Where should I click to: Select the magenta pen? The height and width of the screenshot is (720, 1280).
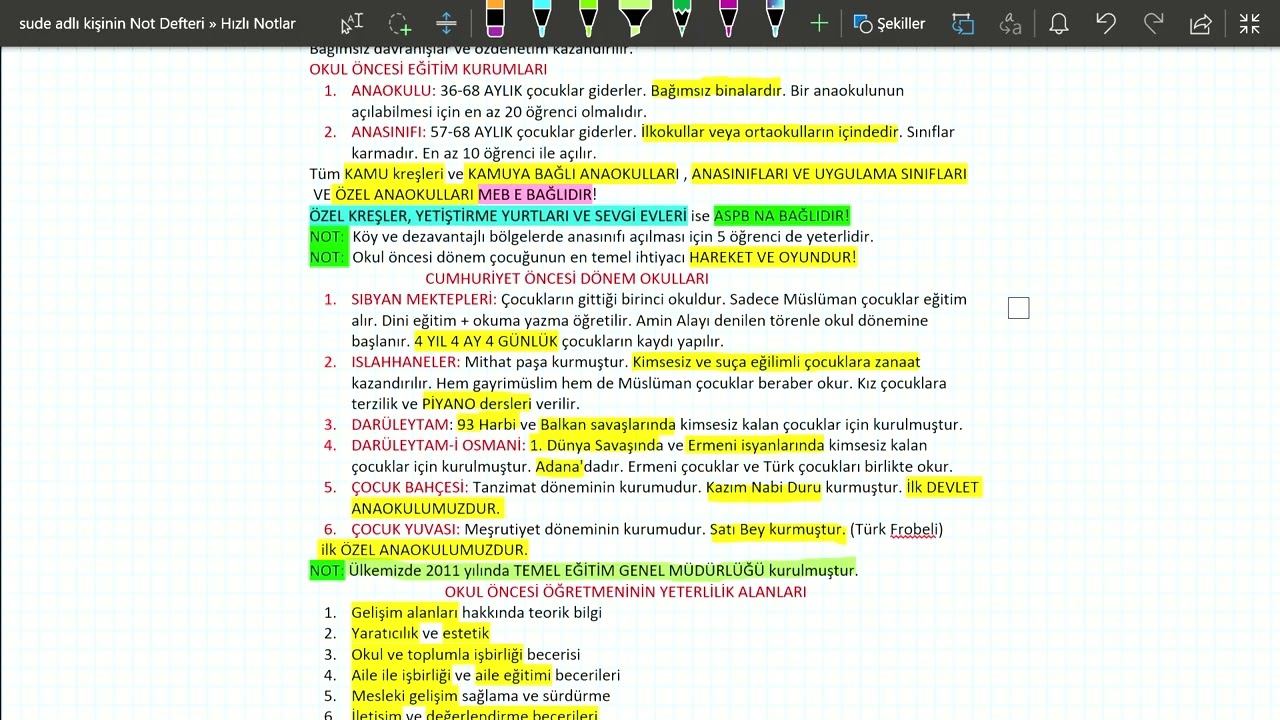[x=728, y=20]
